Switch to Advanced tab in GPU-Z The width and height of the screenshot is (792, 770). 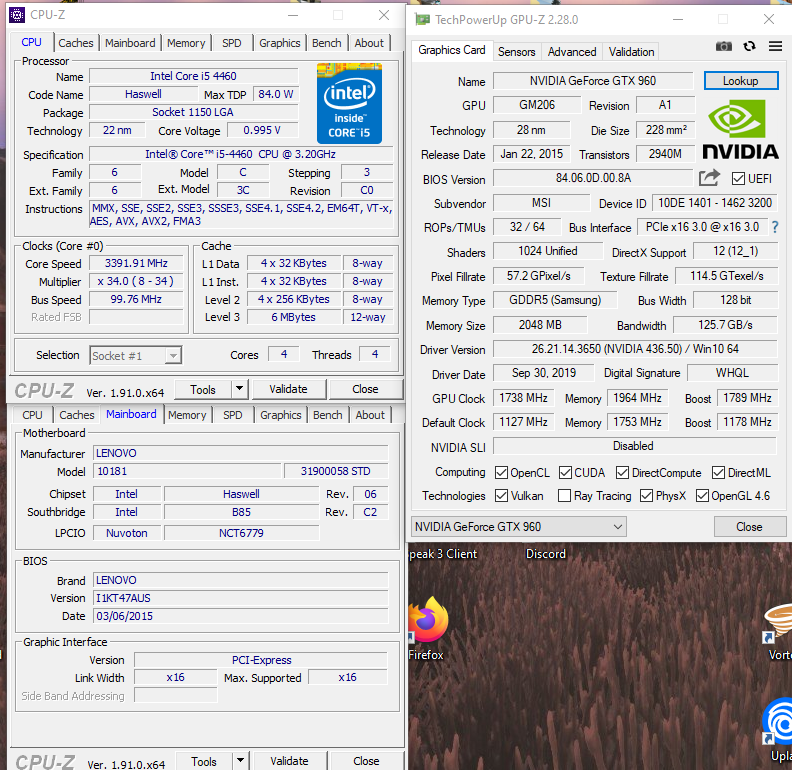pos(572,52)
